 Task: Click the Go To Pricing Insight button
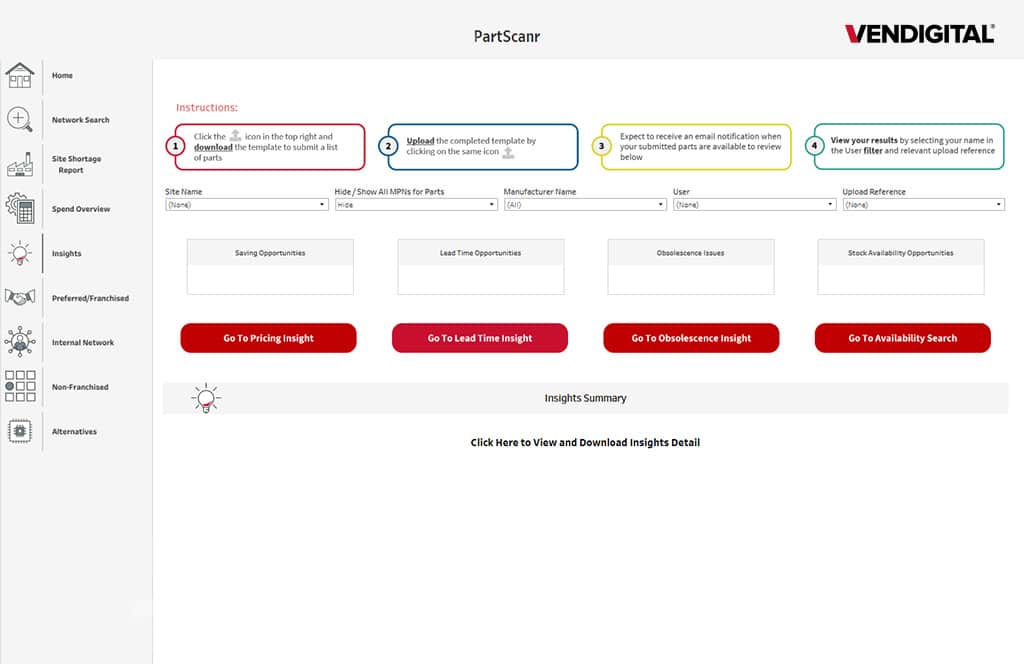coord(268,338)
